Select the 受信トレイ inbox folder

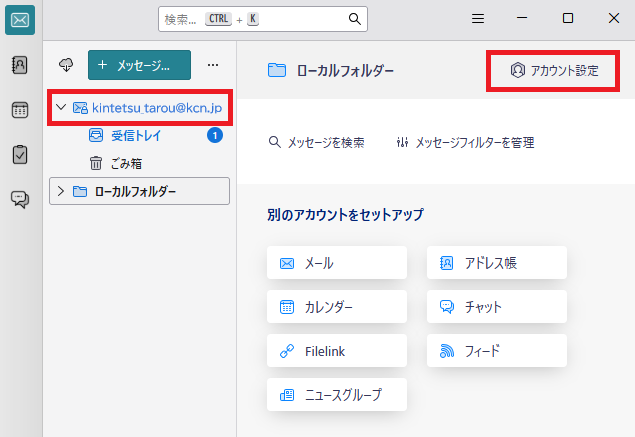point(134,135)
